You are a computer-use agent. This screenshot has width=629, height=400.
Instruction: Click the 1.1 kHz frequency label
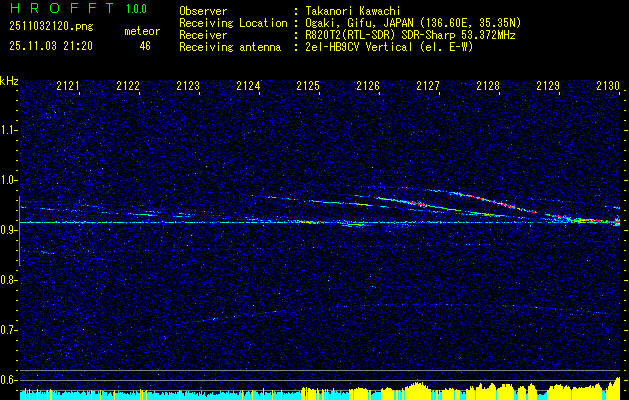point(8,130)
